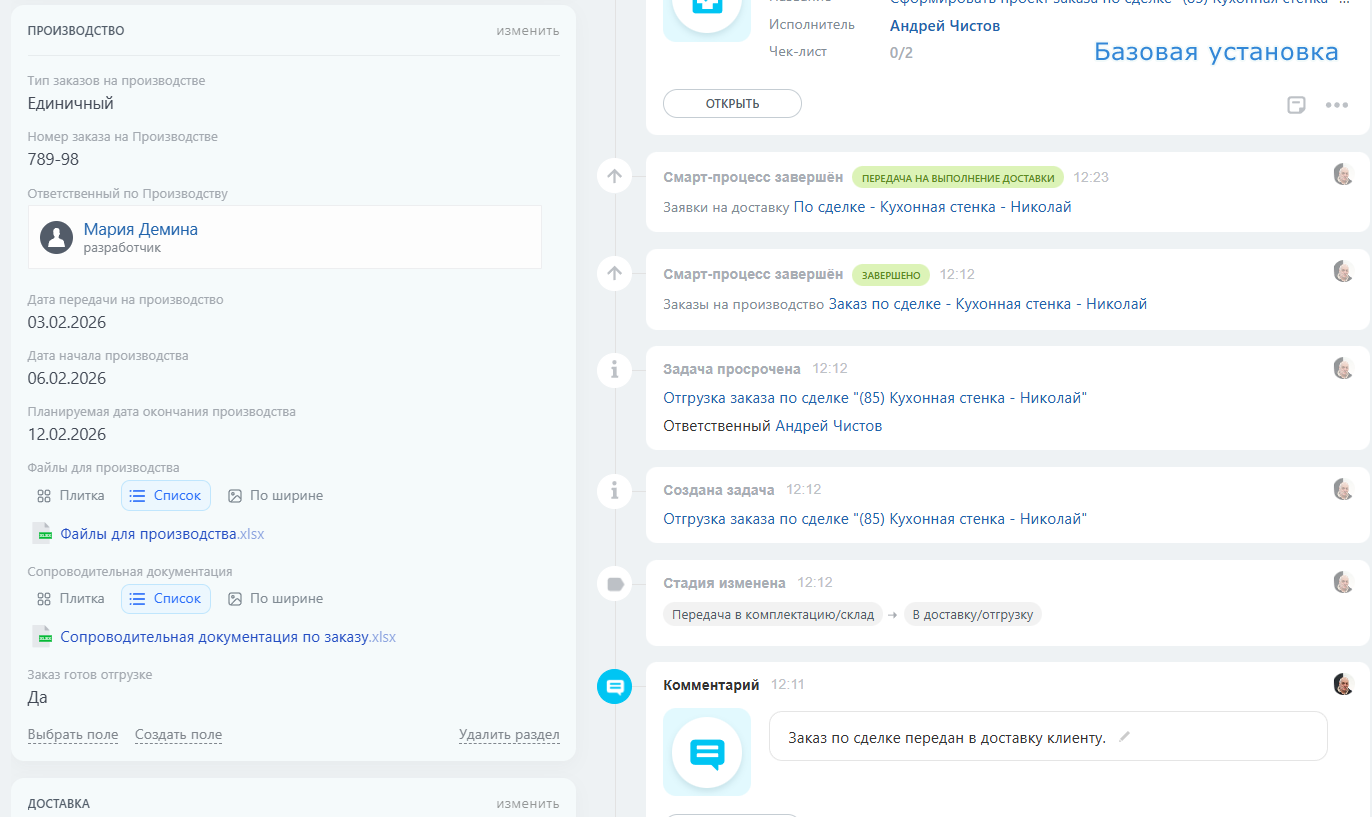The width and height of the screenshot is (1372, 817).
Task: Open Андрей Чистов next to Ответственный
Action: 829,426
